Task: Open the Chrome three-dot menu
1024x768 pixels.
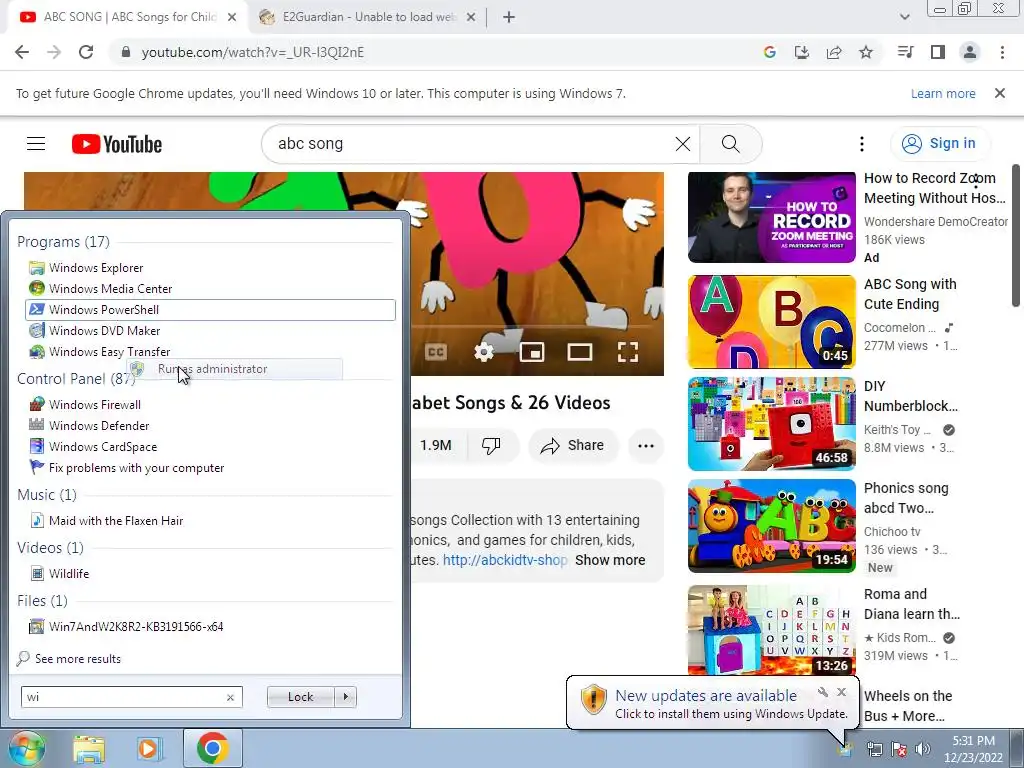Action: [1002, 52]
